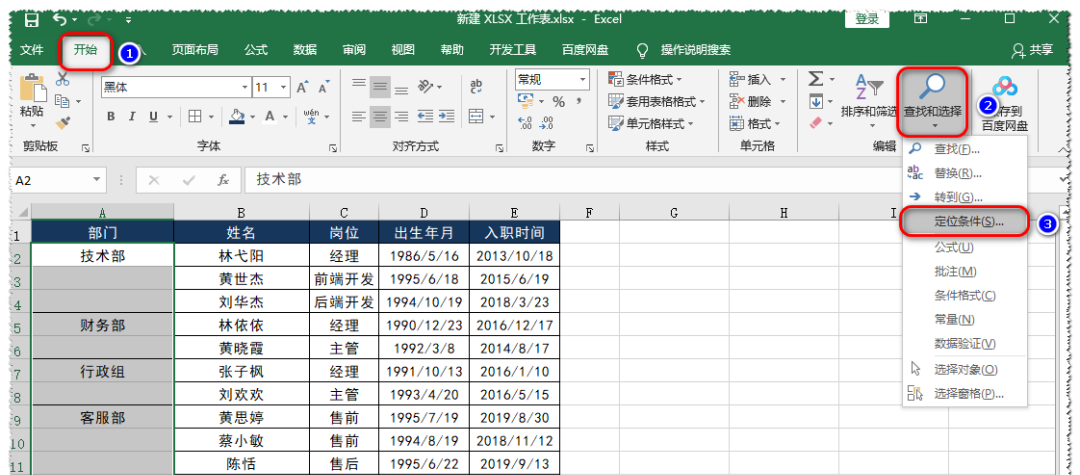Click the 插入 cells button
The width and height of the screenshot is (1080, 475).
(757, 80)
